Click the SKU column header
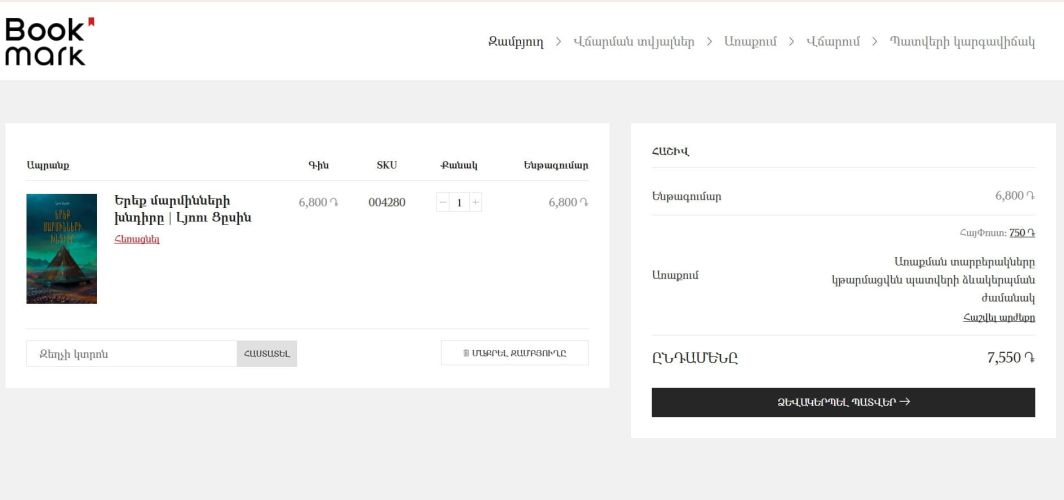This screenshot has width=1064, height=500. [386, 165]
